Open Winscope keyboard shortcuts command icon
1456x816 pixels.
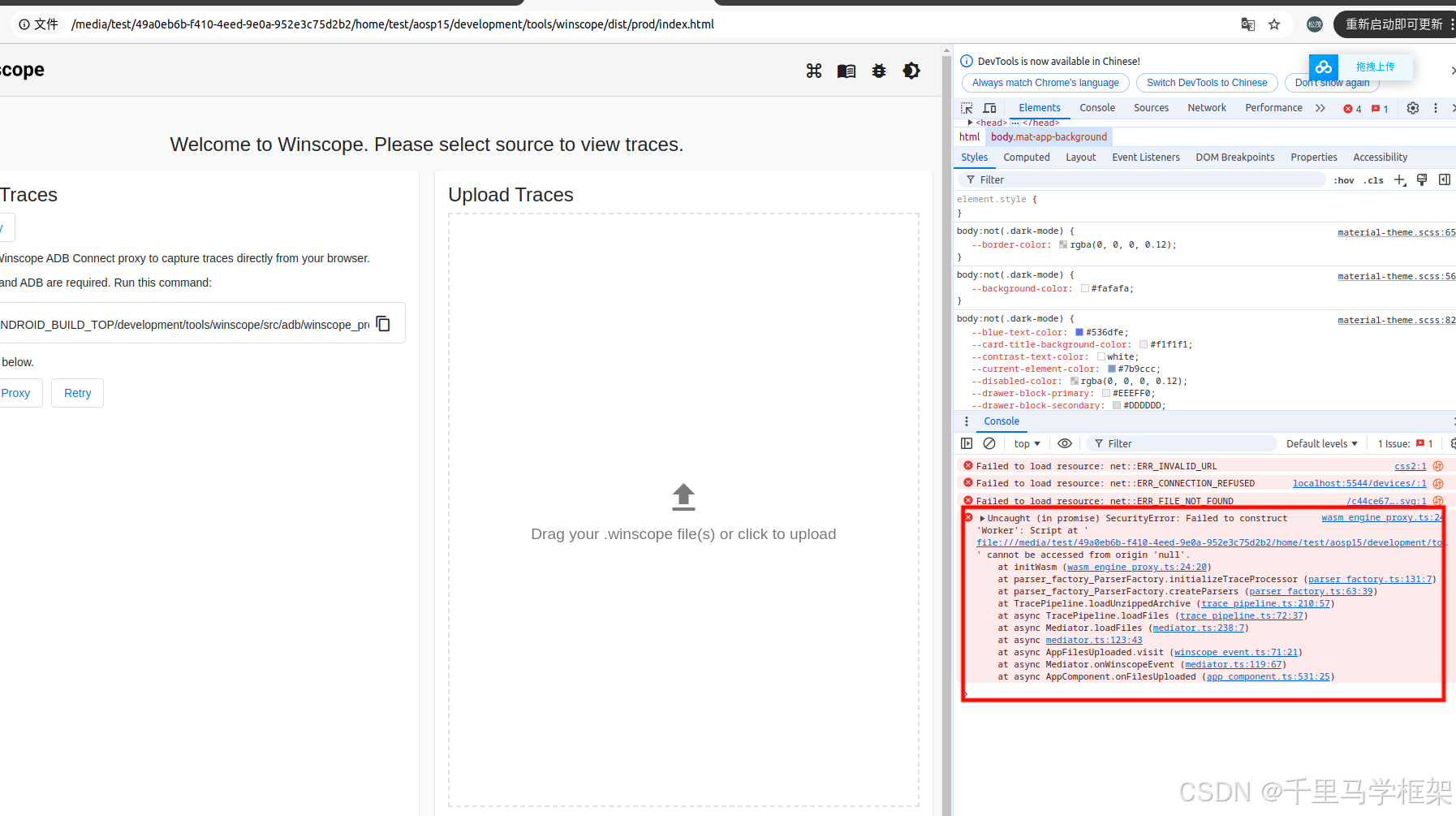[814, 71]
